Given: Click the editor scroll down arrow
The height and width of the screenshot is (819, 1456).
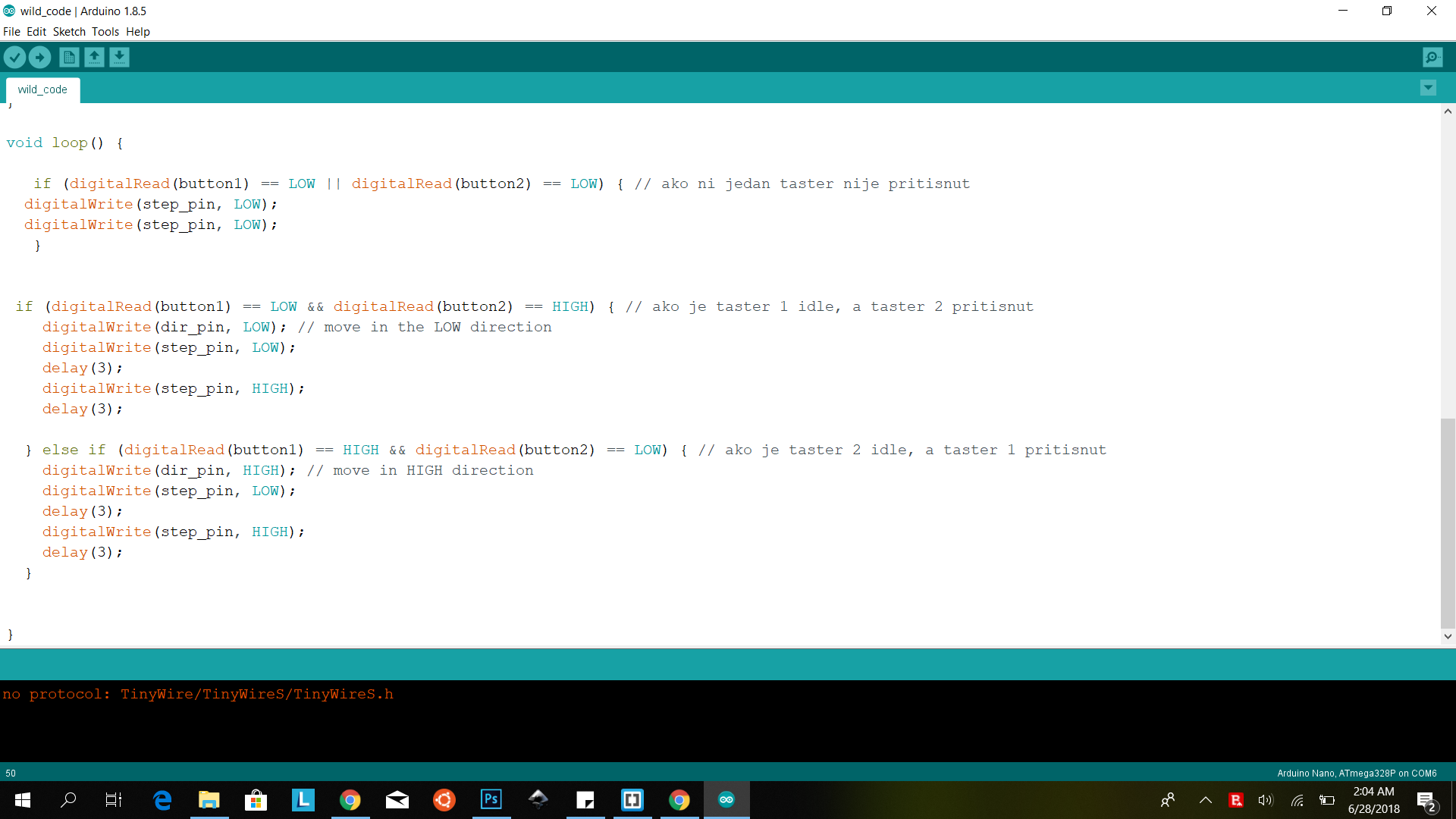Looking at the screenshot, I should (1448, 637).
